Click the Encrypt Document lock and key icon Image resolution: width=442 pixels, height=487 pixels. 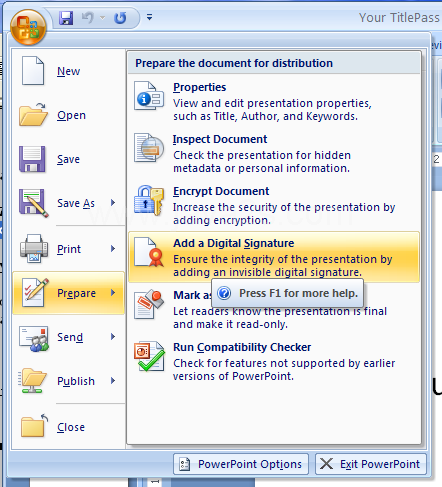point(149,200)
